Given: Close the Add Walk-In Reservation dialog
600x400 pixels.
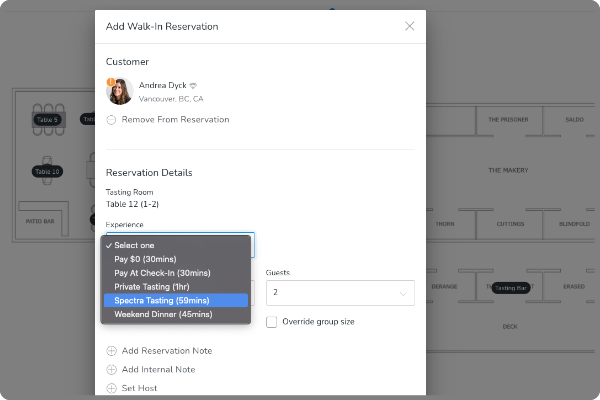Looking at the screenshot, I should pyautogui.click(x=409, y=26).
